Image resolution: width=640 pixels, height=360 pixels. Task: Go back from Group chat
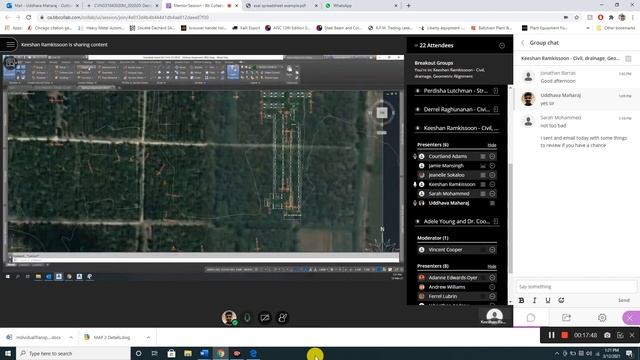coord(523,43)
